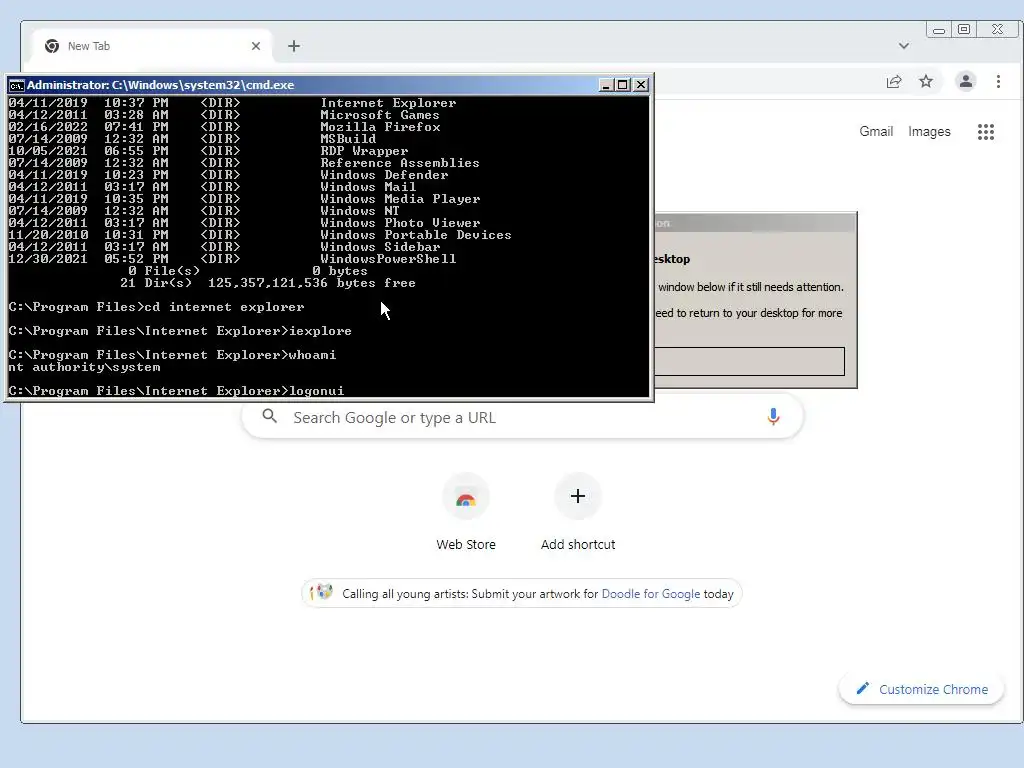Open Gmail link
The image size is (1024, 768).
coord(876,131)
